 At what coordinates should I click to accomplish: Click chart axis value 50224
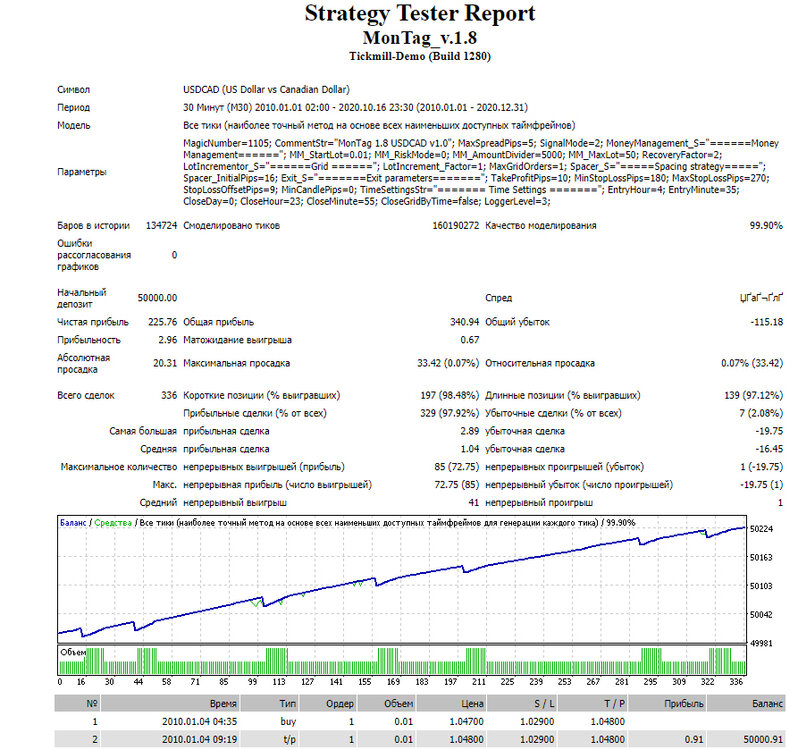[761, 529]
